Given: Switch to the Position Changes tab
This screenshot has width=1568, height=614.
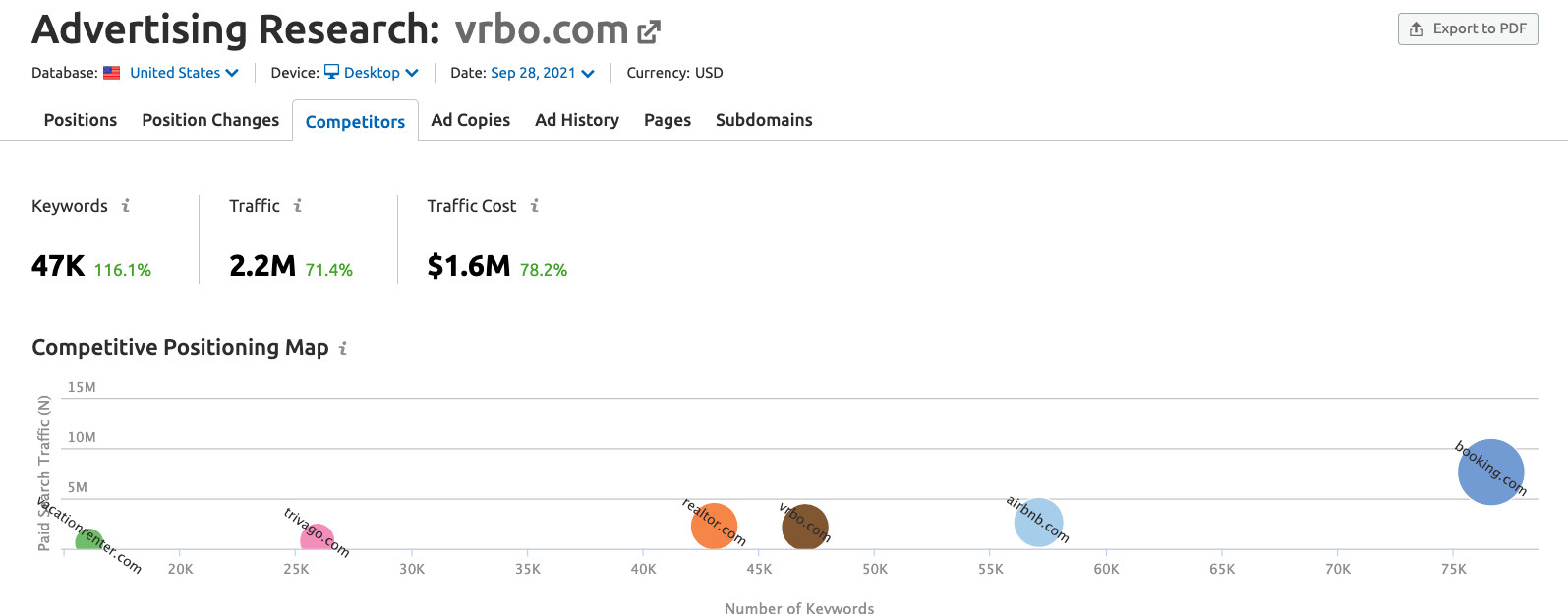Looking at the screenshot, I should coord(210,120).
